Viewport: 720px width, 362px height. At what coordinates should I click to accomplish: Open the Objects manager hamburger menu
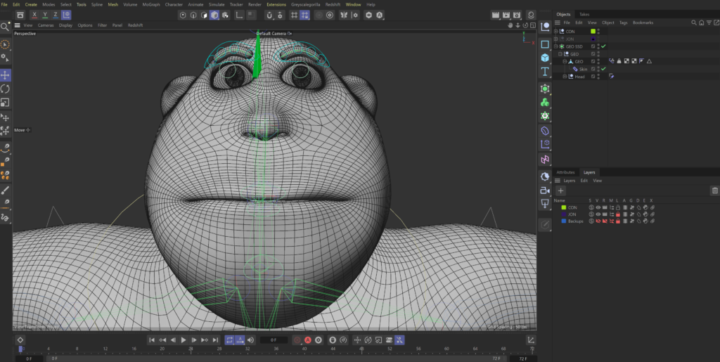click(557, 23)
